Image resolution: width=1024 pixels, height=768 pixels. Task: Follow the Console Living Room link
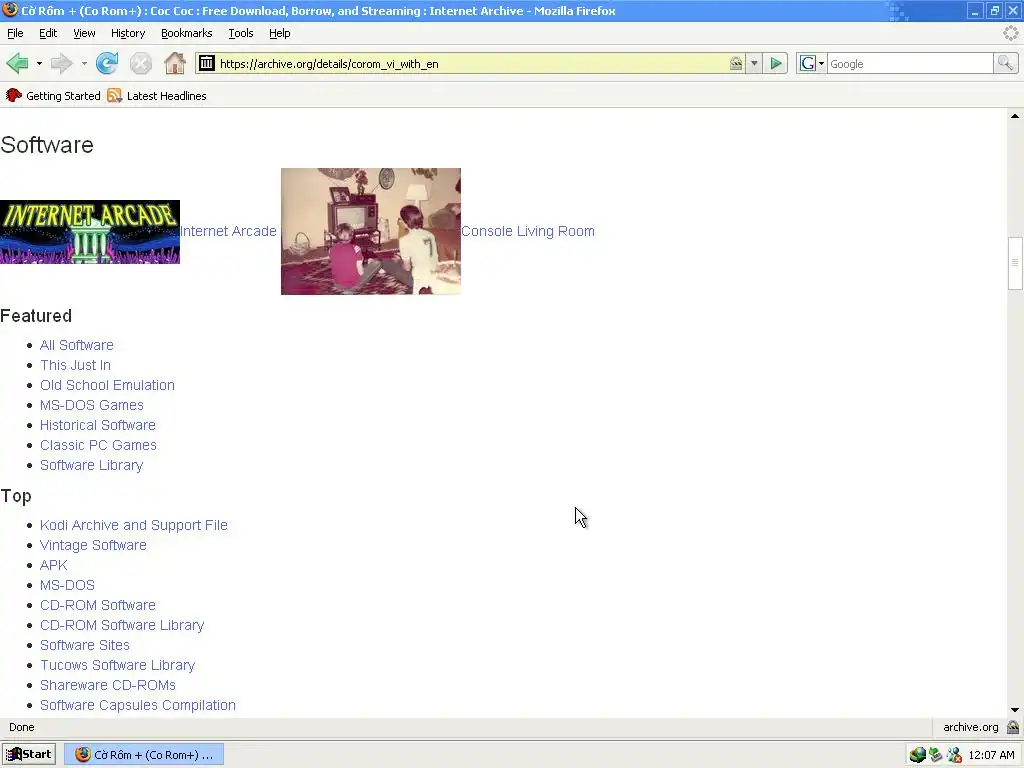coord(528,231)
